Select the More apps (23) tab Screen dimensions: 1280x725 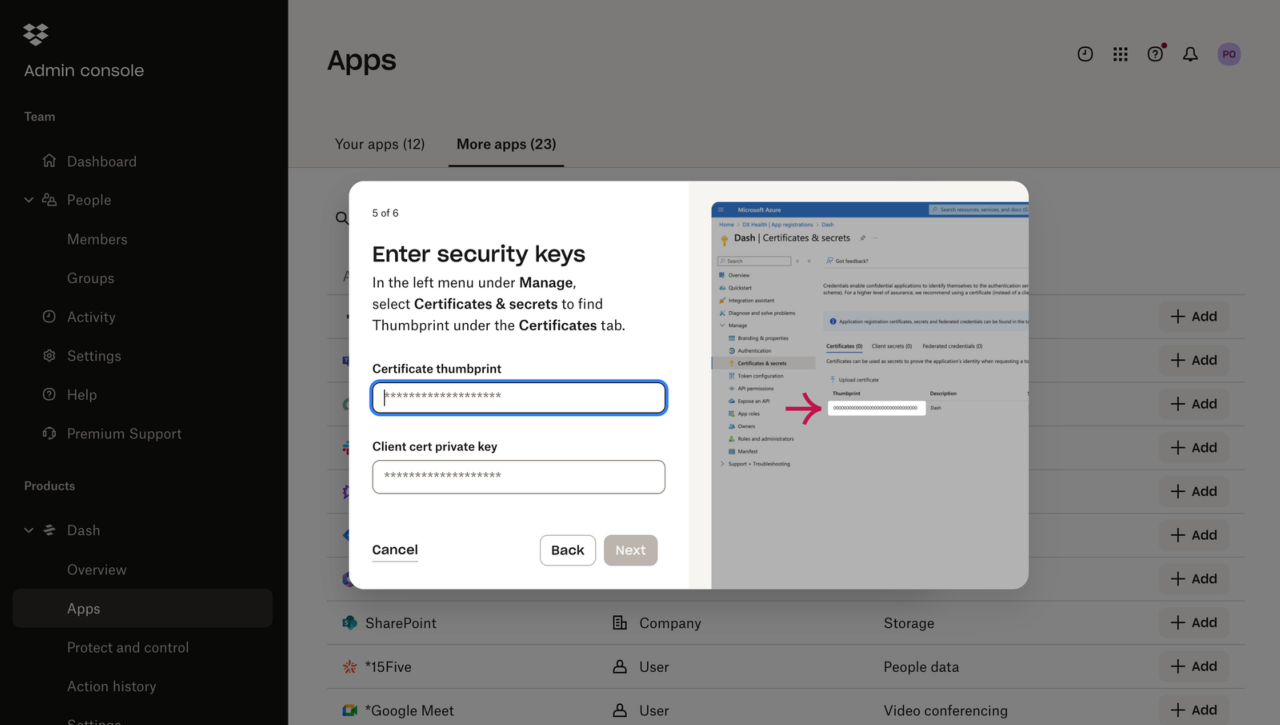coord(505,144)
